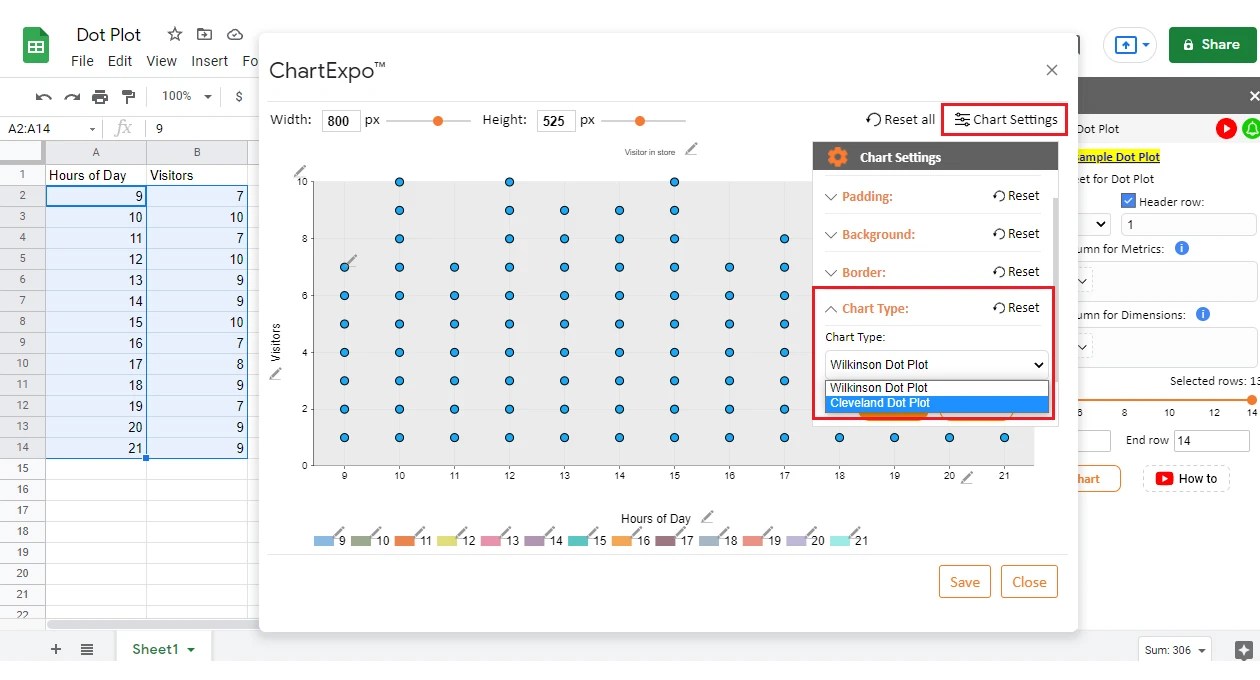Click the Width input field
1260x680 pixels.
[341, 121]
